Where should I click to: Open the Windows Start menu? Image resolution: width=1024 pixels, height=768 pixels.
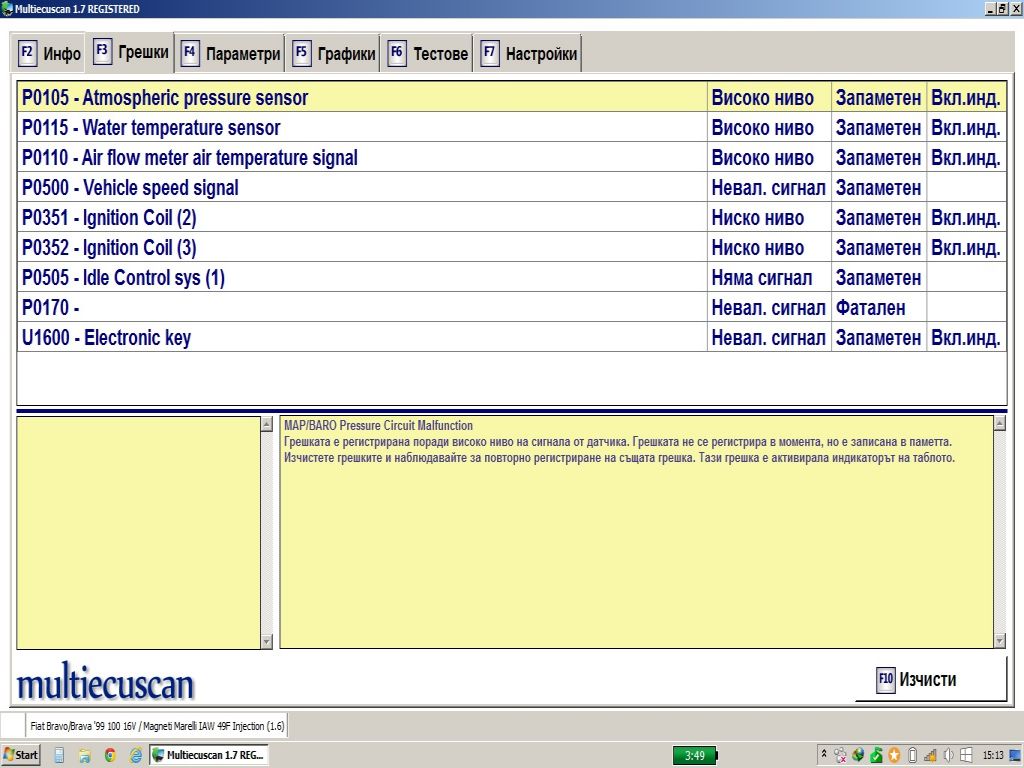21,755
